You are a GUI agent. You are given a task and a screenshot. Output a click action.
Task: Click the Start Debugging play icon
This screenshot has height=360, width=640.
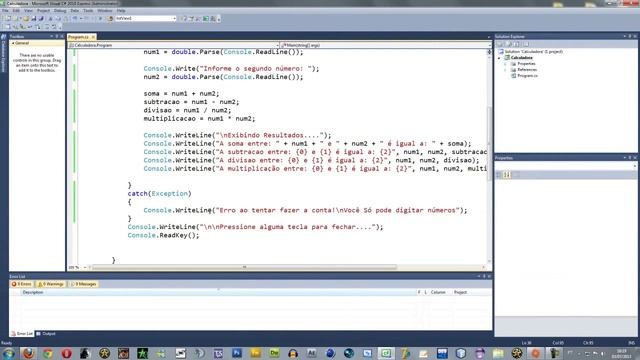100,18
